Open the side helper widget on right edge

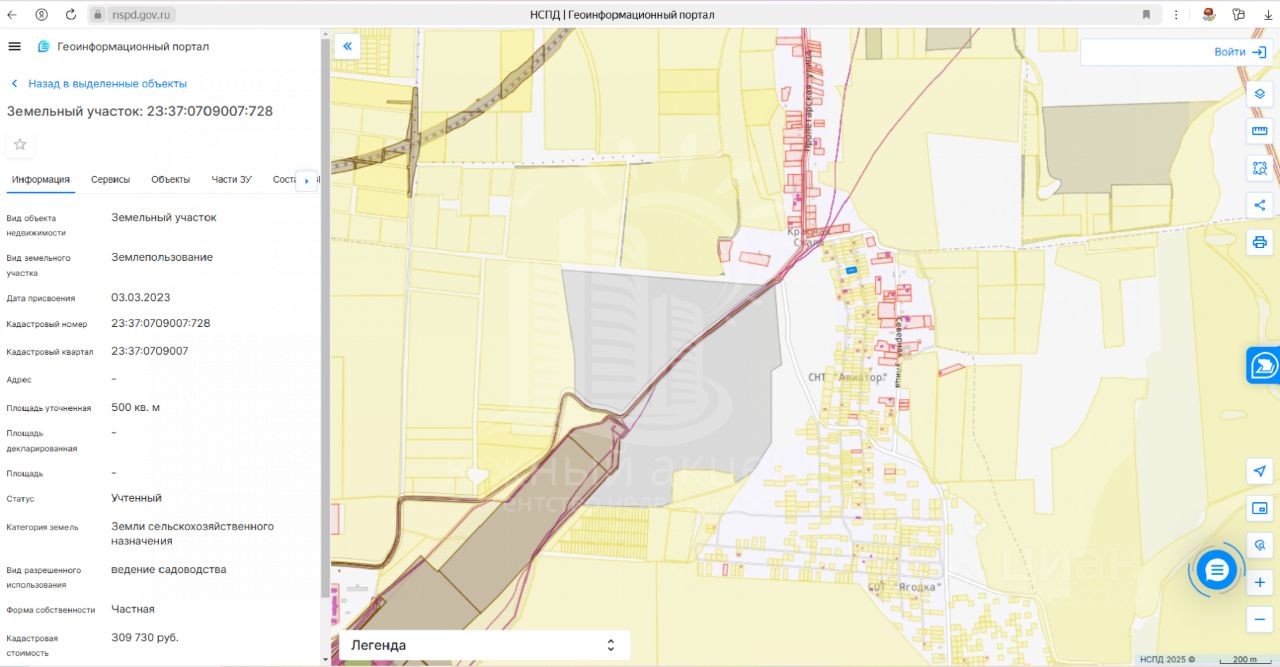(x=1264, y=365)
